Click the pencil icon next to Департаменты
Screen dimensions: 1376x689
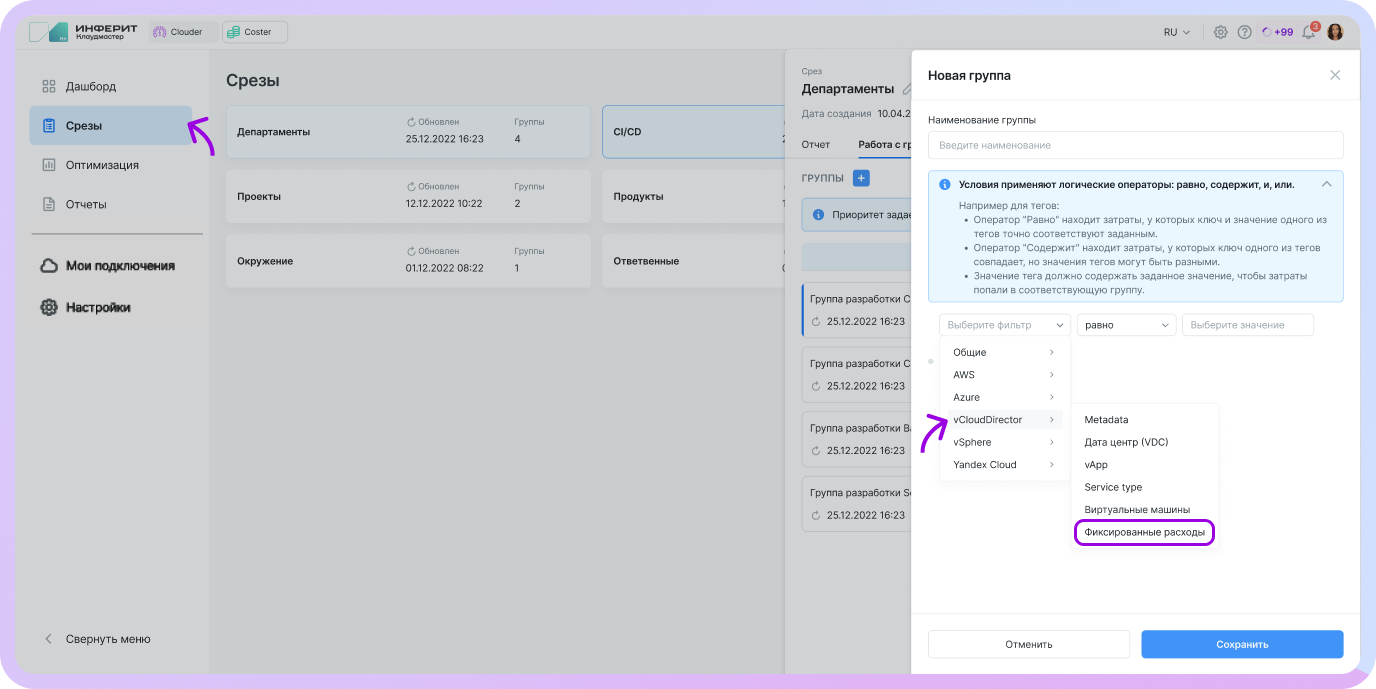point(906,90)
